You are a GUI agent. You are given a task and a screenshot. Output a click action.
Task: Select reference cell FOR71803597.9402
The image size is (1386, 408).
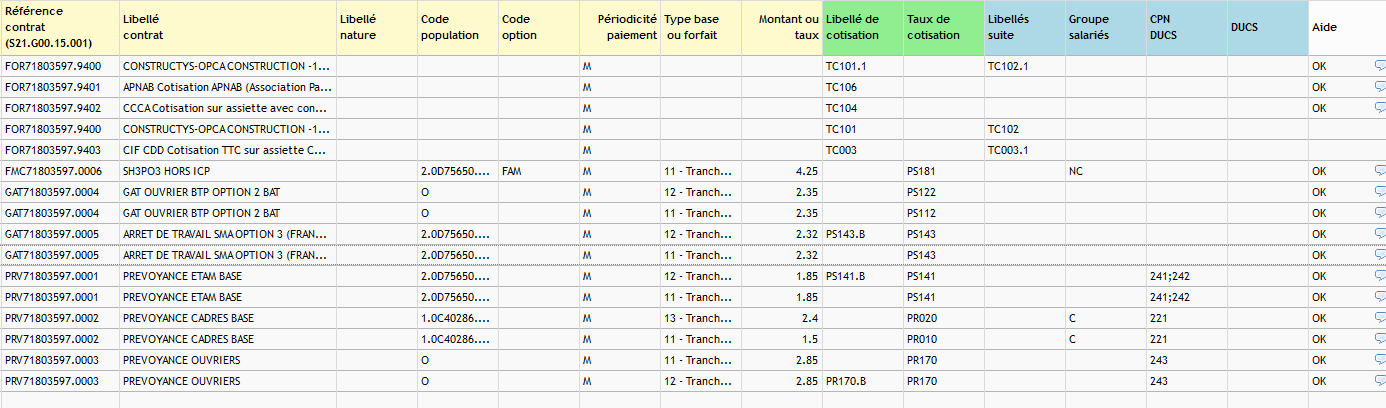(x=59, y=108)
